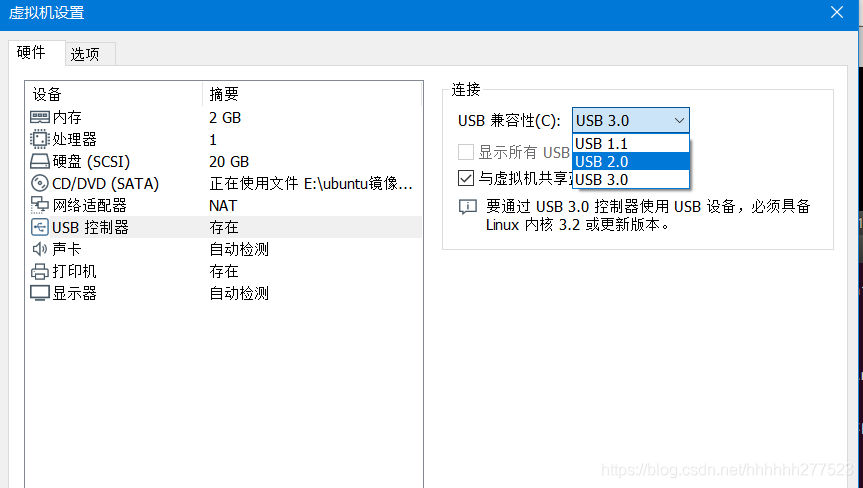This screenshot has height=488, width=863.
Task: Select the 内存 device row
Action: [224, 117]
